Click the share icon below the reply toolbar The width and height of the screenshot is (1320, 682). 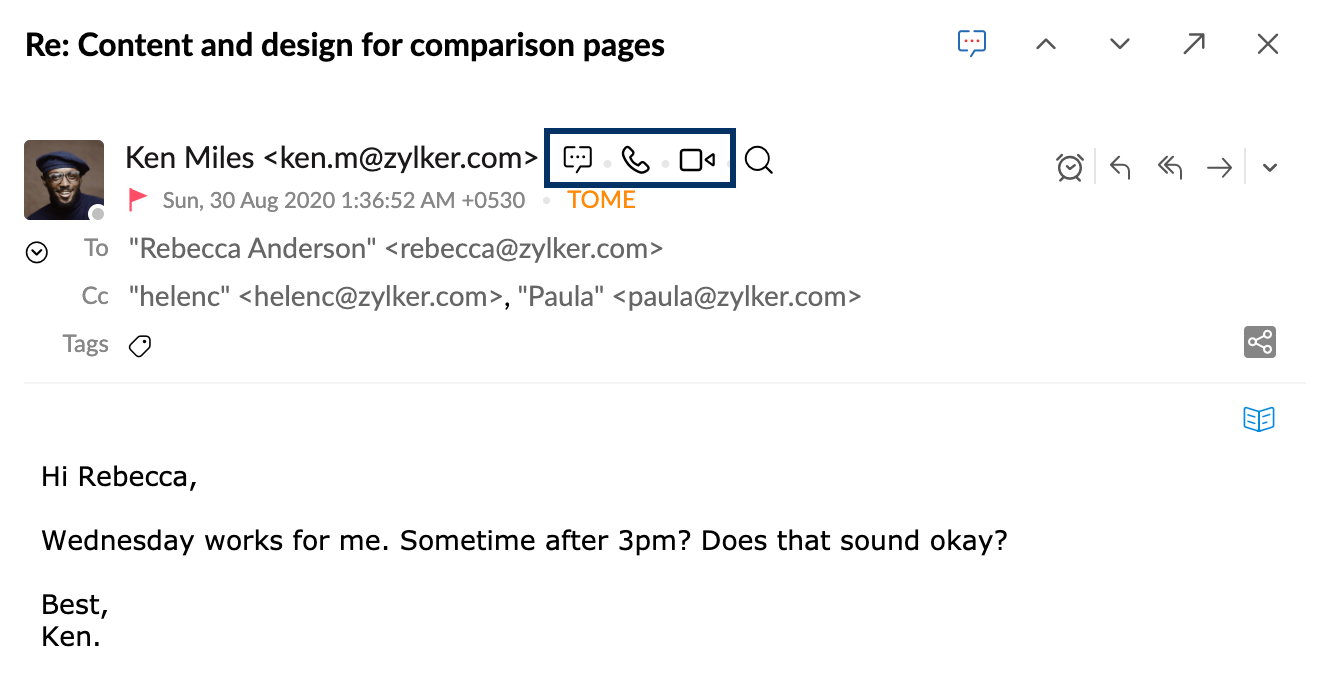point(1260,342)
